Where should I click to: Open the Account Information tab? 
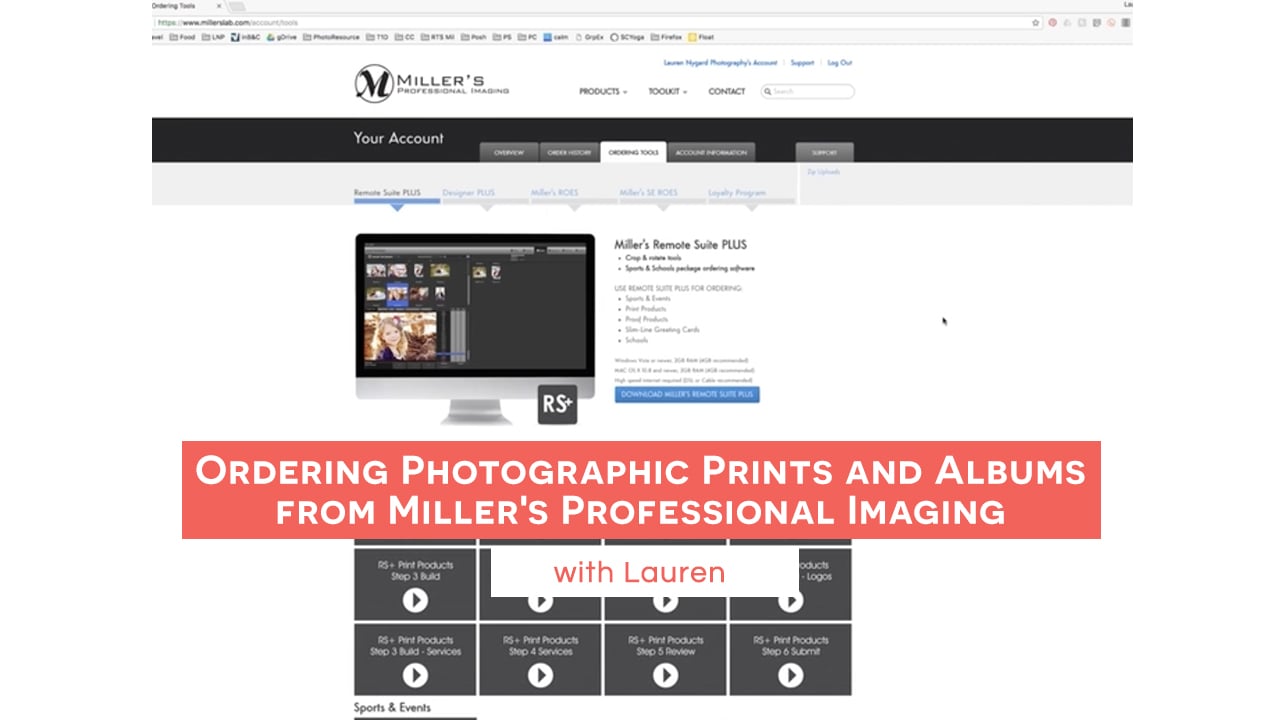coord(711,152)
